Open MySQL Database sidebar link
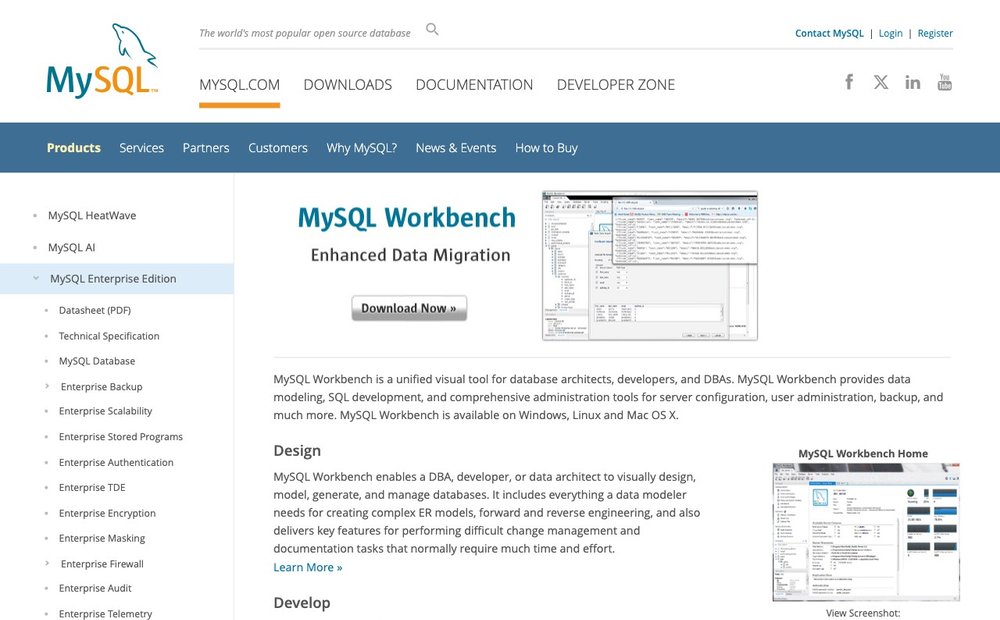Image resolution: width=1000 pixels, height=620 pixels. [x=97, y=361]
